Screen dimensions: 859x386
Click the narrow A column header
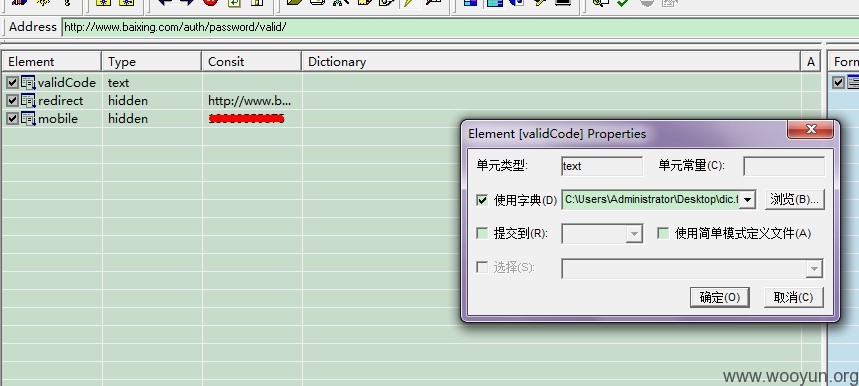[811, 61]
